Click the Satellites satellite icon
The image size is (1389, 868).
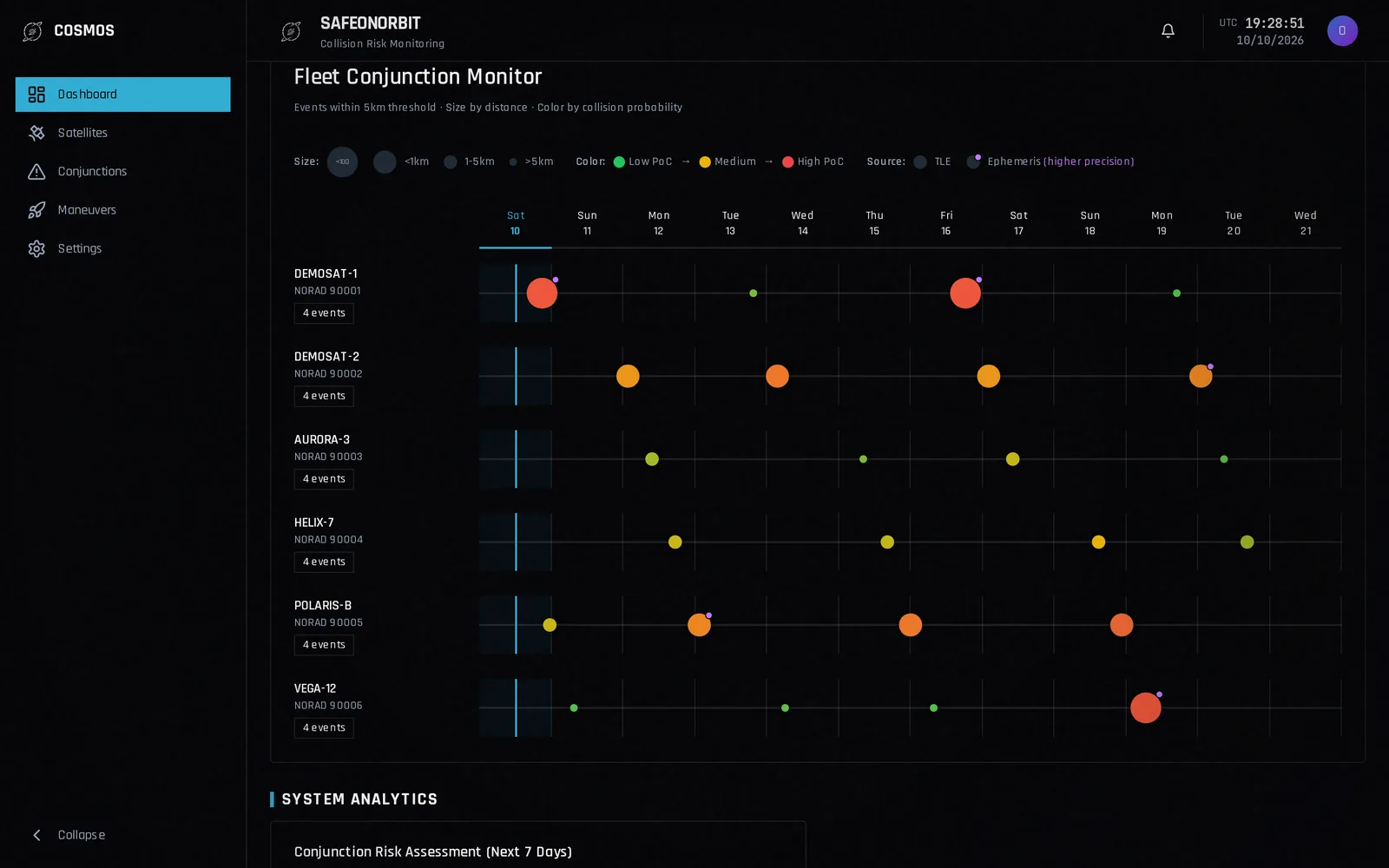coord(36,133)
